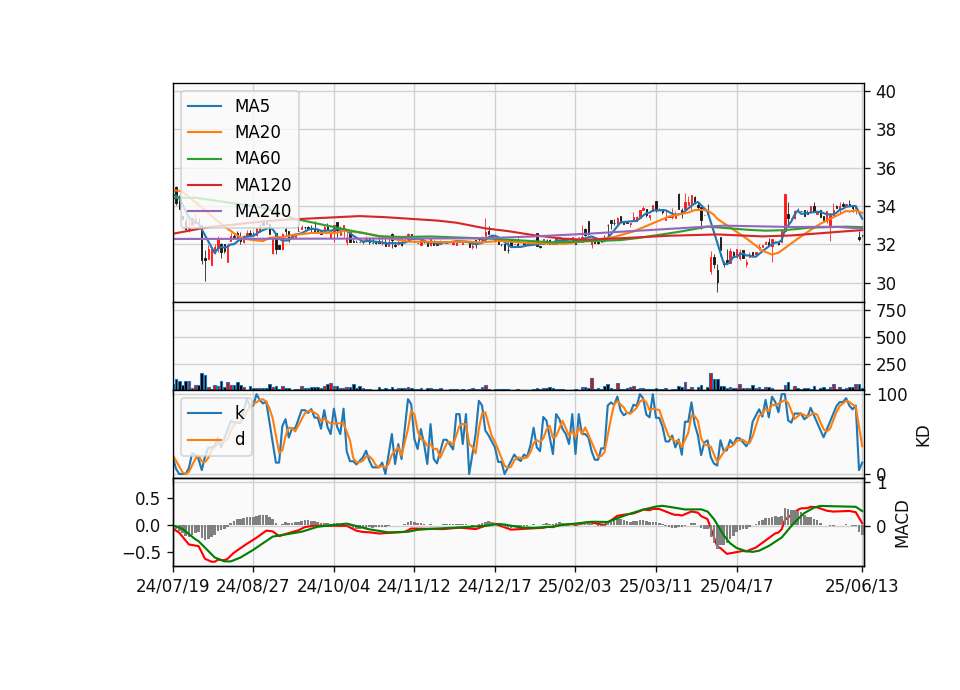
Task: Click the KD vertical axis title
Action: pyautogui.click(x=923, y=437)
